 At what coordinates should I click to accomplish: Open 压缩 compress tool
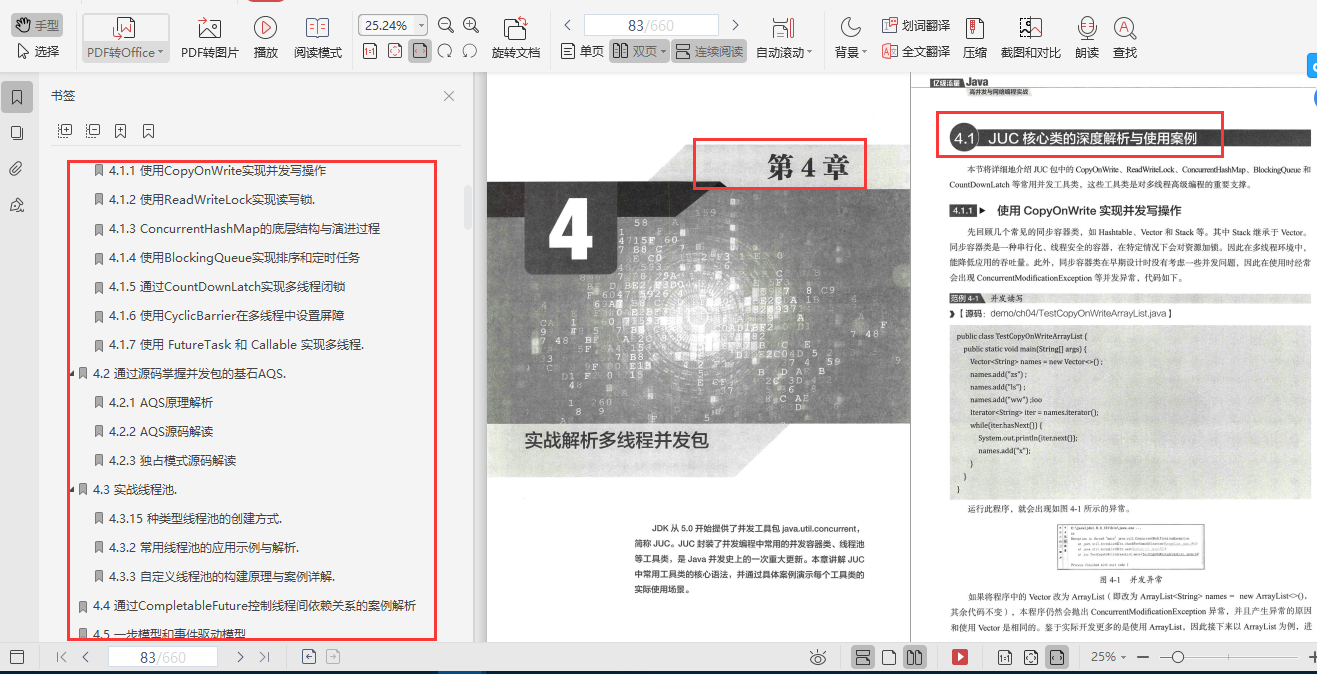point(974,38)
